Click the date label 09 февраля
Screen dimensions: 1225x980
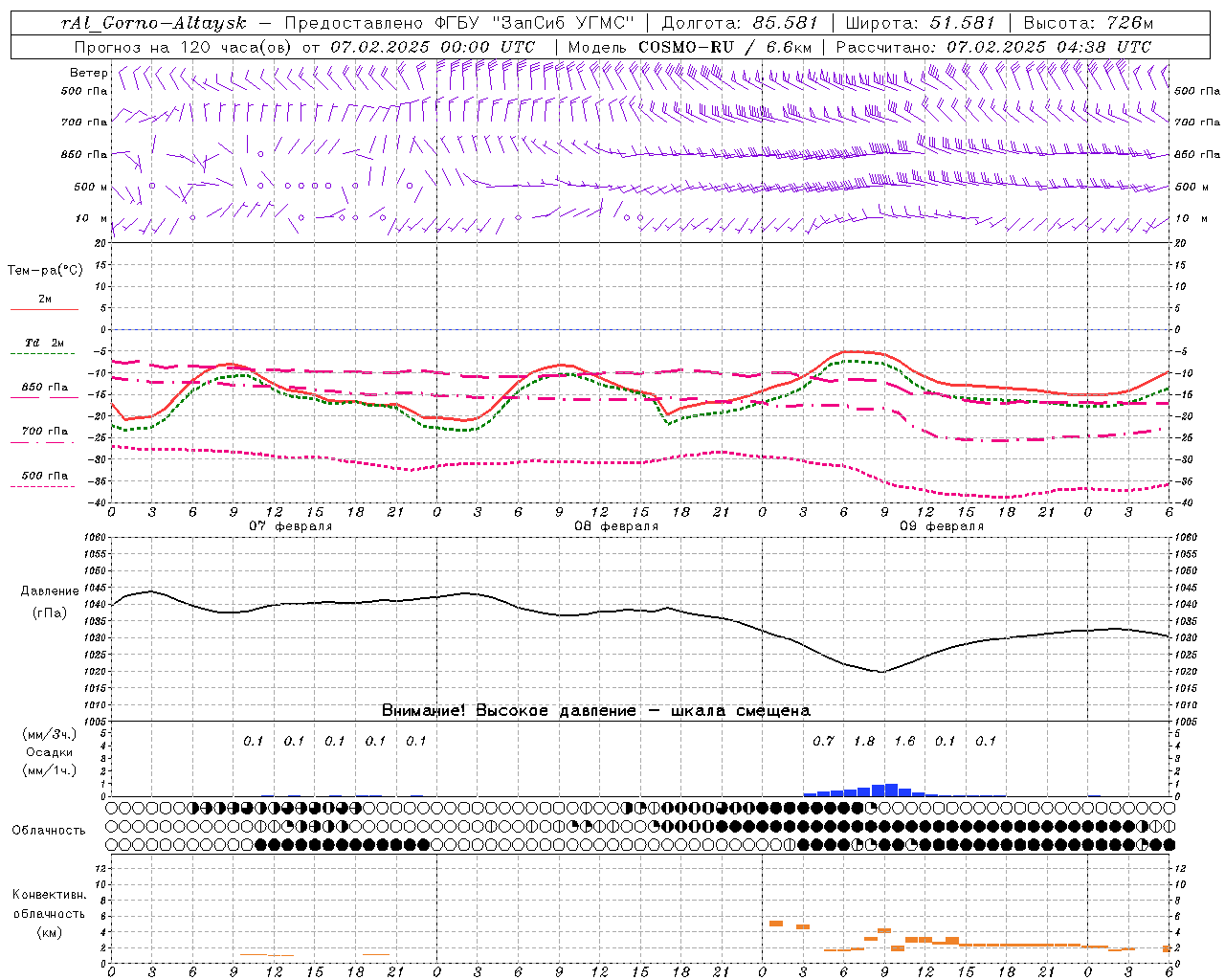[942, 526]
